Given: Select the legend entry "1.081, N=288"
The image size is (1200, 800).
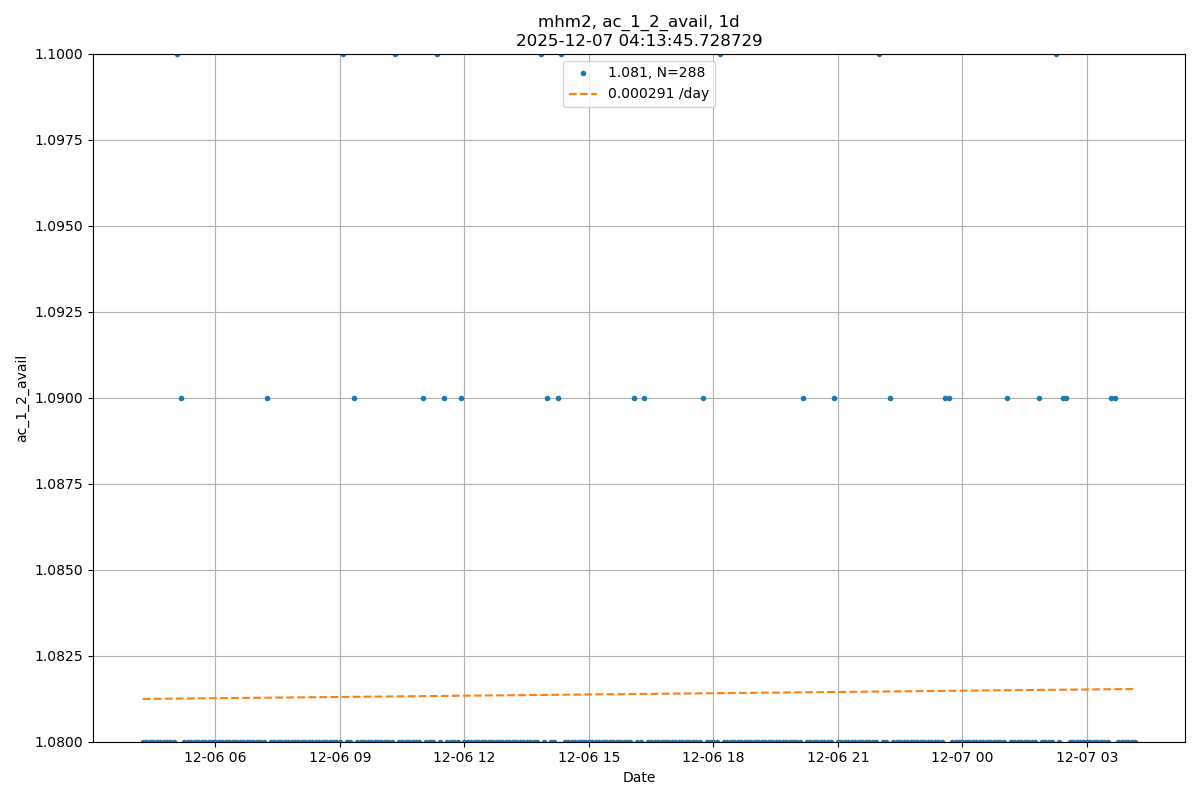Looking at the screenshot, I should click(656, 73).
